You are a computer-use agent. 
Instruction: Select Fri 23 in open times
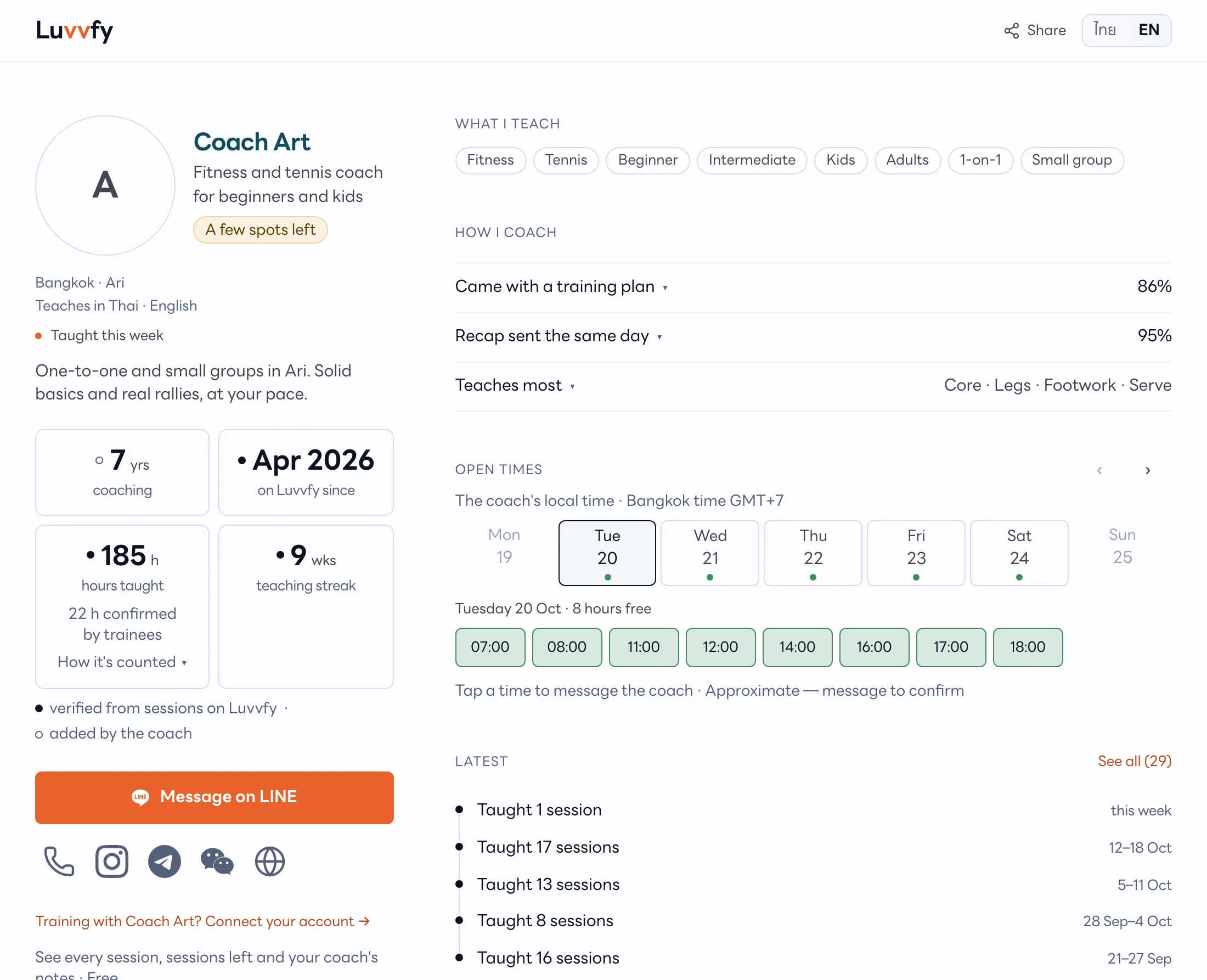click(916, 553)
